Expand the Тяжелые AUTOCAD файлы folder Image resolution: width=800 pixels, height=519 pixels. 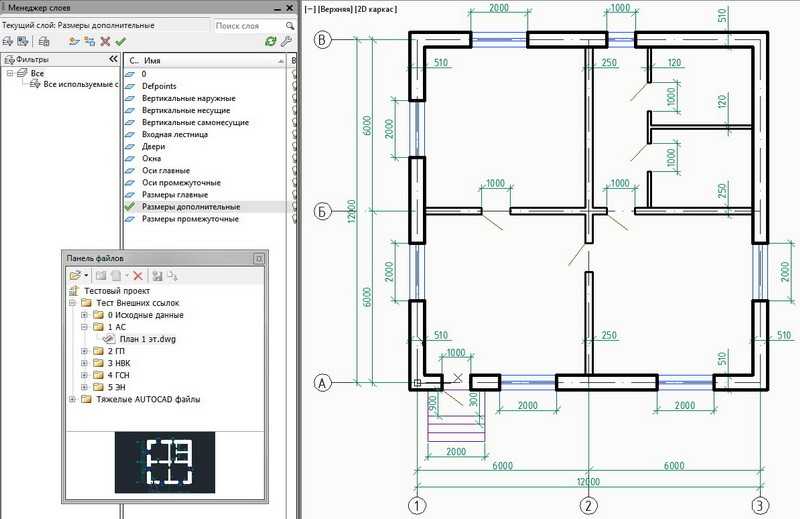tap(72, 399)
